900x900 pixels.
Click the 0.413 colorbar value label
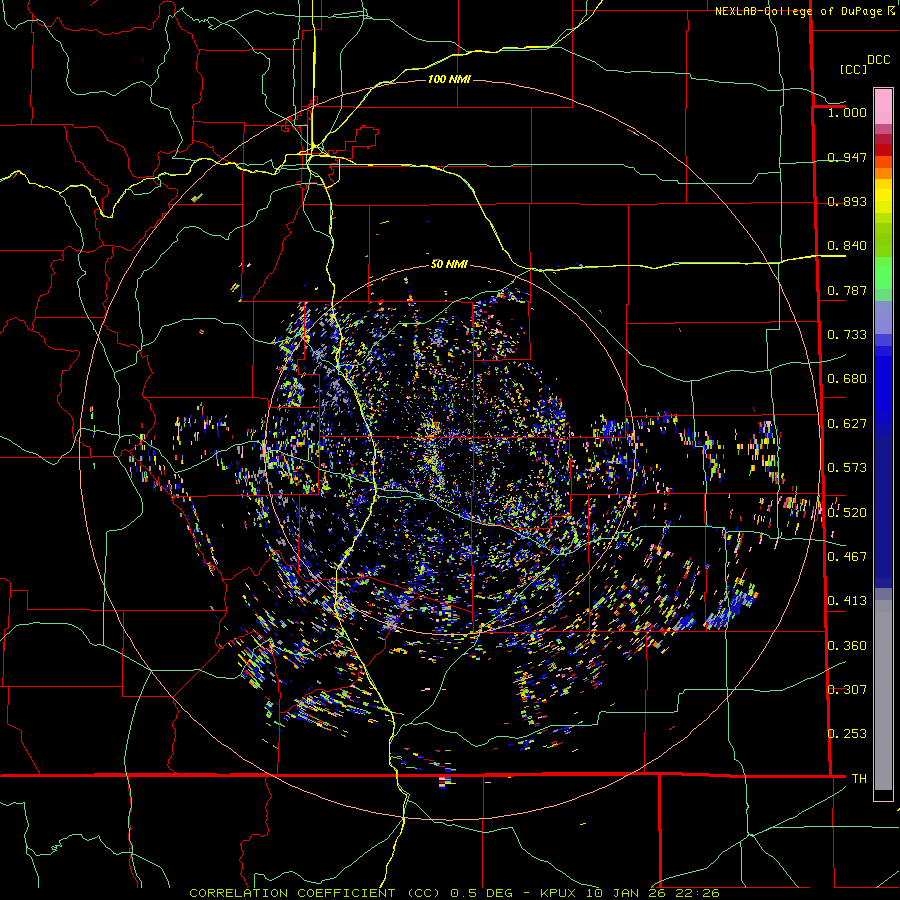pos(847,601)
